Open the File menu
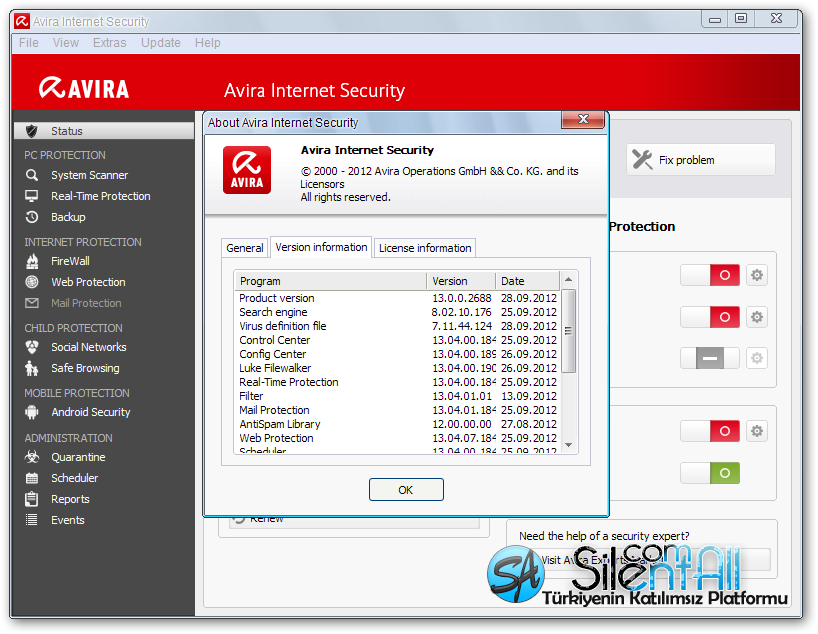 point(29,43)
